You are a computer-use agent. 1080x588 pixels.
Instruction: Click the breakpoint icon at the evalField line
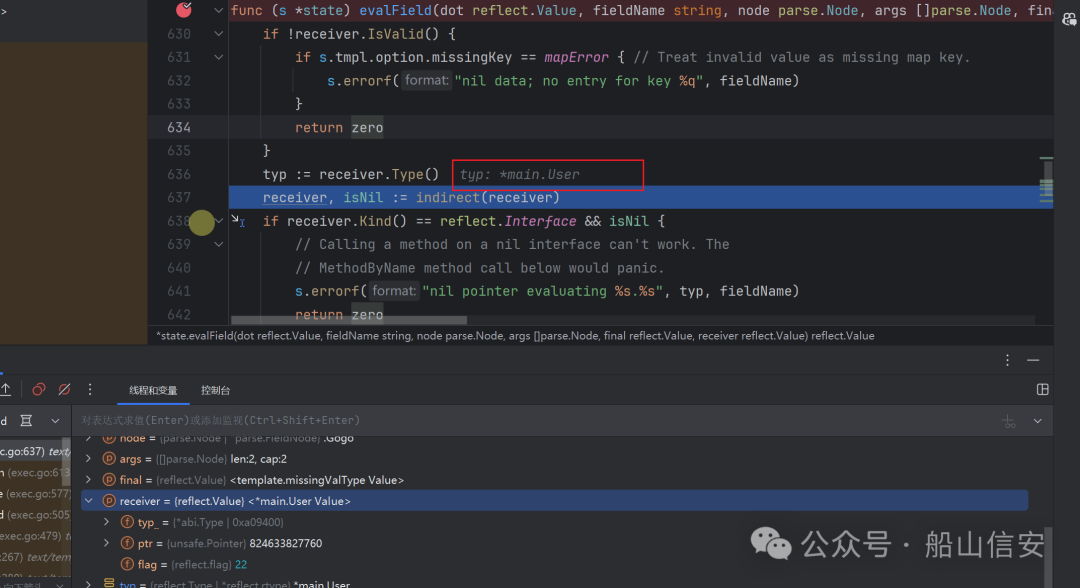(184, 10)
